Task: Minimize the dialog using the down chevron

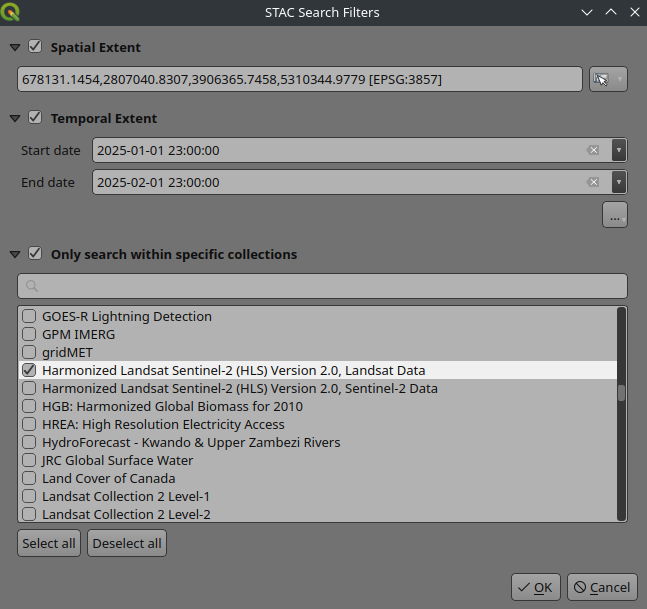Action: click(x=587, y=12)
